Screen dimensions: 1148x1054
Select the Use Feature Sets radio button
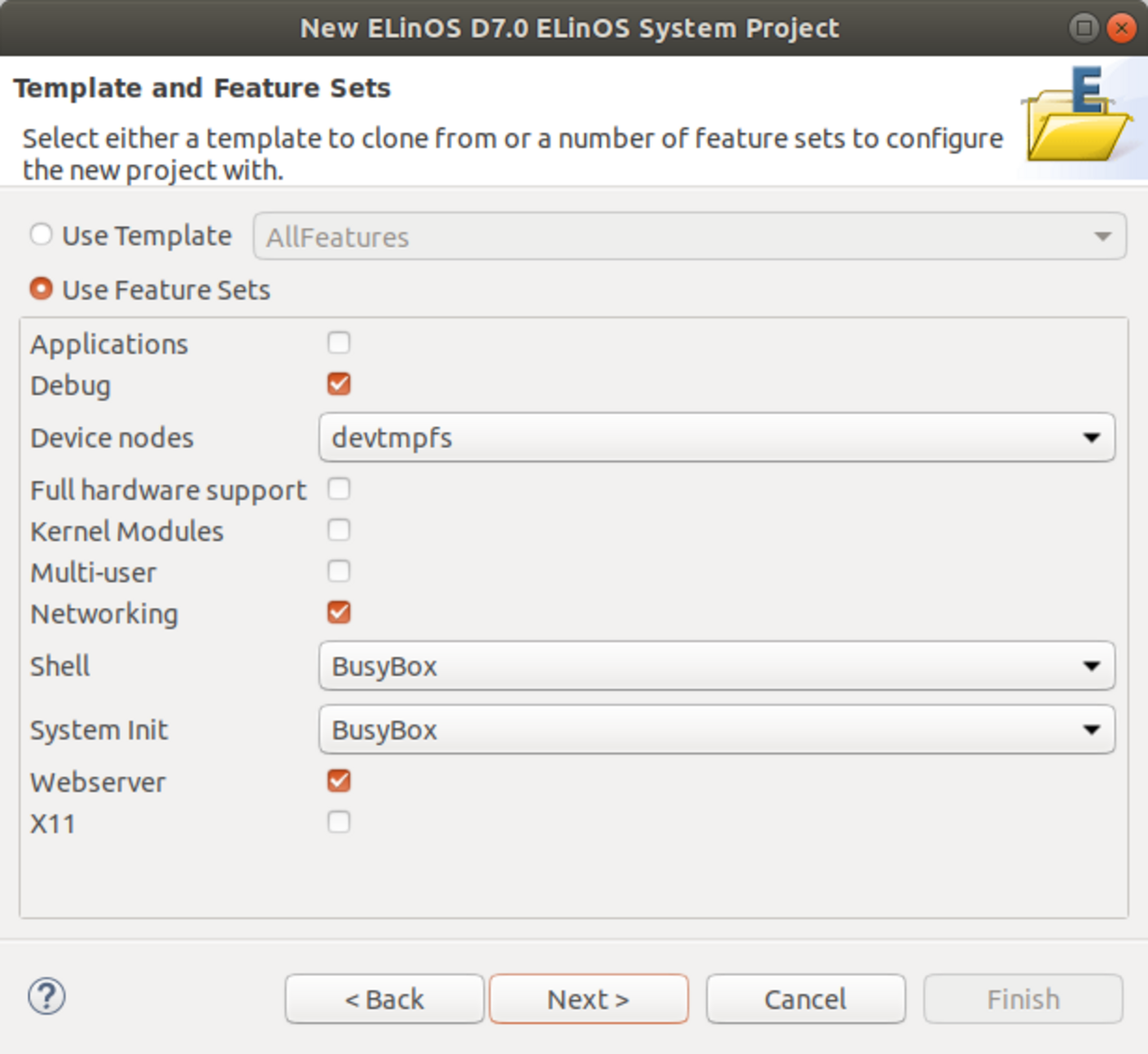[42, 289]
